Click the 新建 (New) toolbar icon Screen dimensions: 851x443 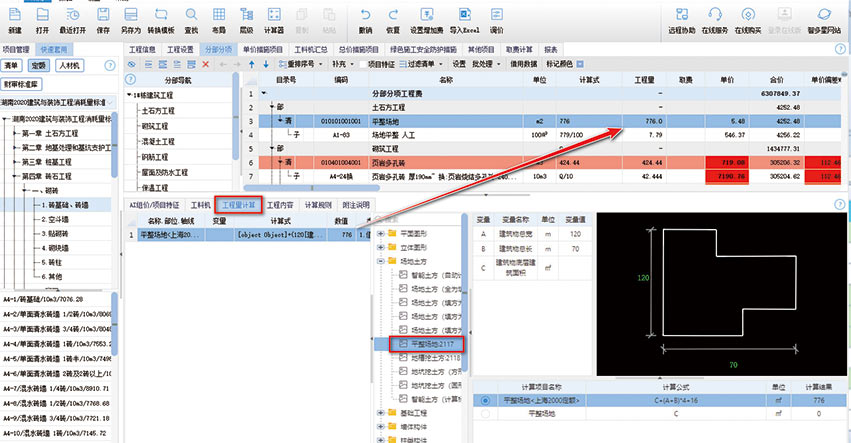[x=16, y=17]
